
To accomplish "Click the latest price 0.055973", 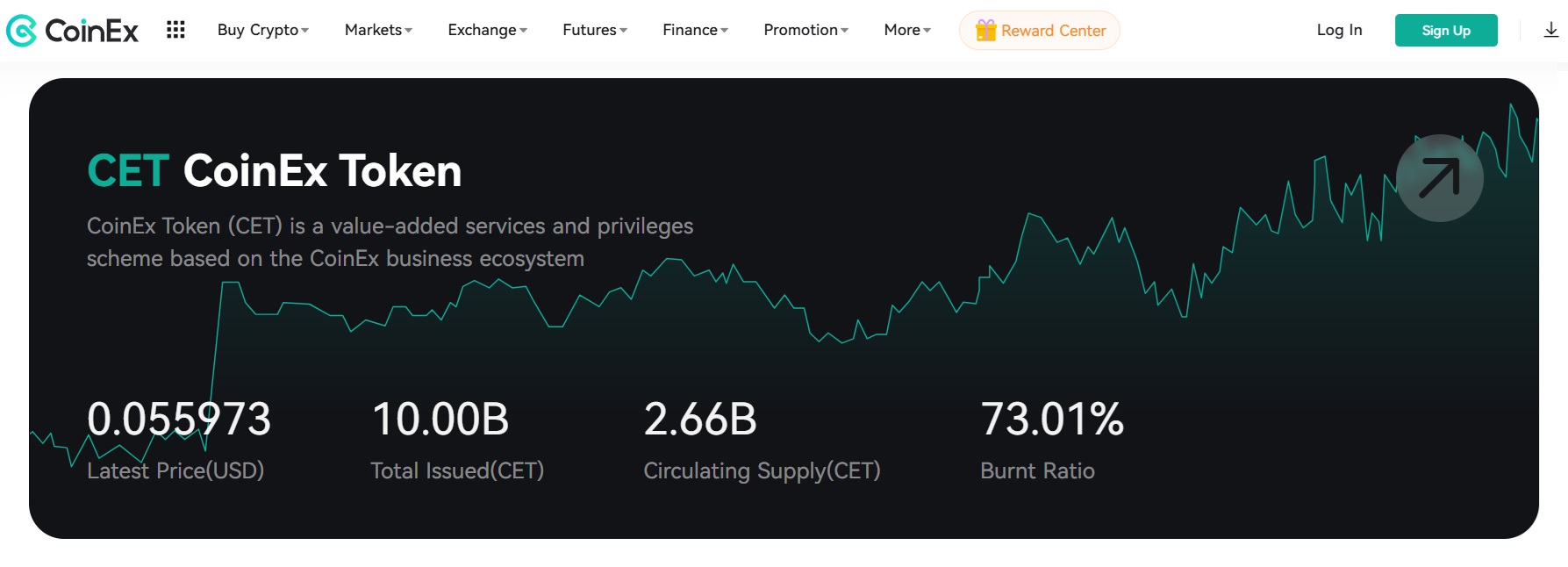I will 179,419.
